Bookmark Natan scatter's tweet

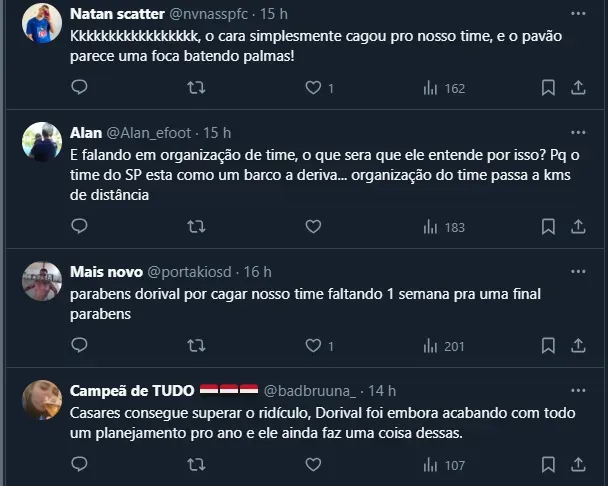[548, 88]
